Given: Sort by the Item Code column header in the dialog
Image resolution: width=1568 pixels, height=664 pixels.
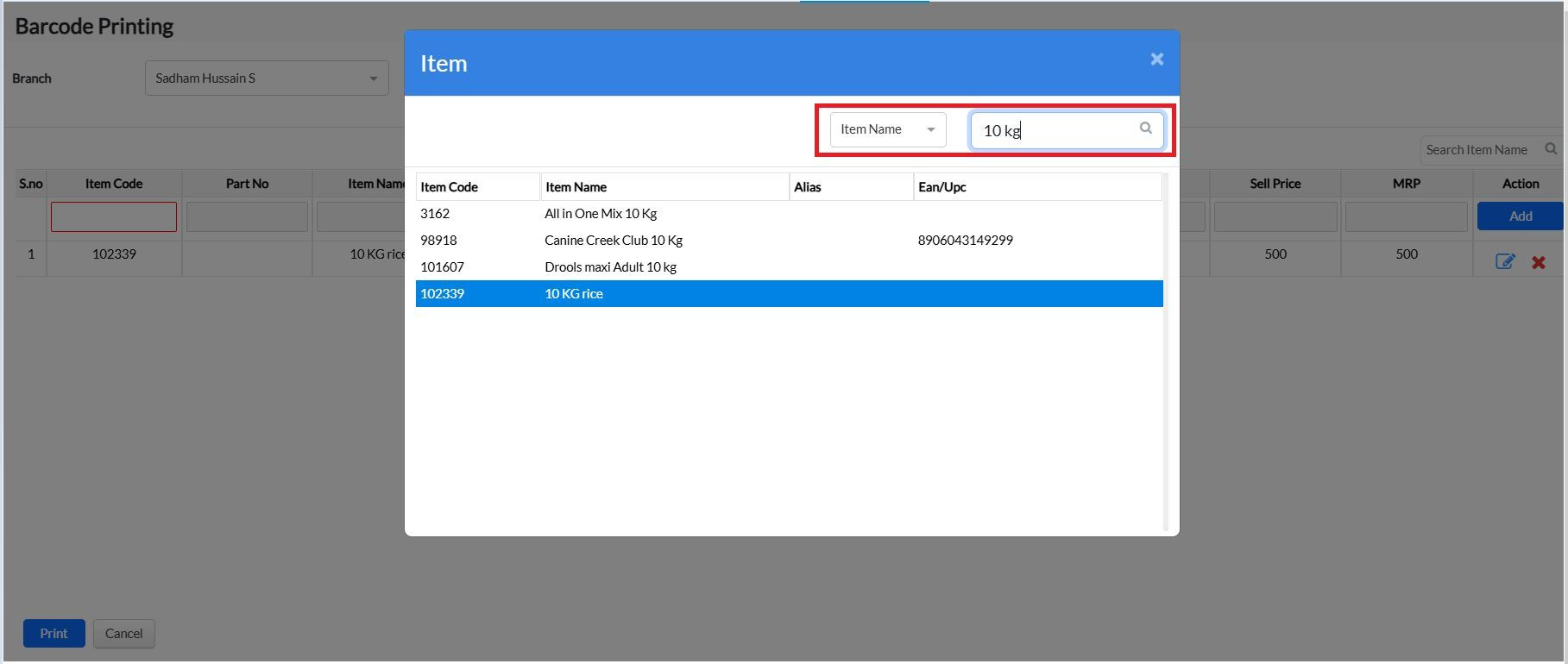Looking at the screenshot, I should (476, 187).
